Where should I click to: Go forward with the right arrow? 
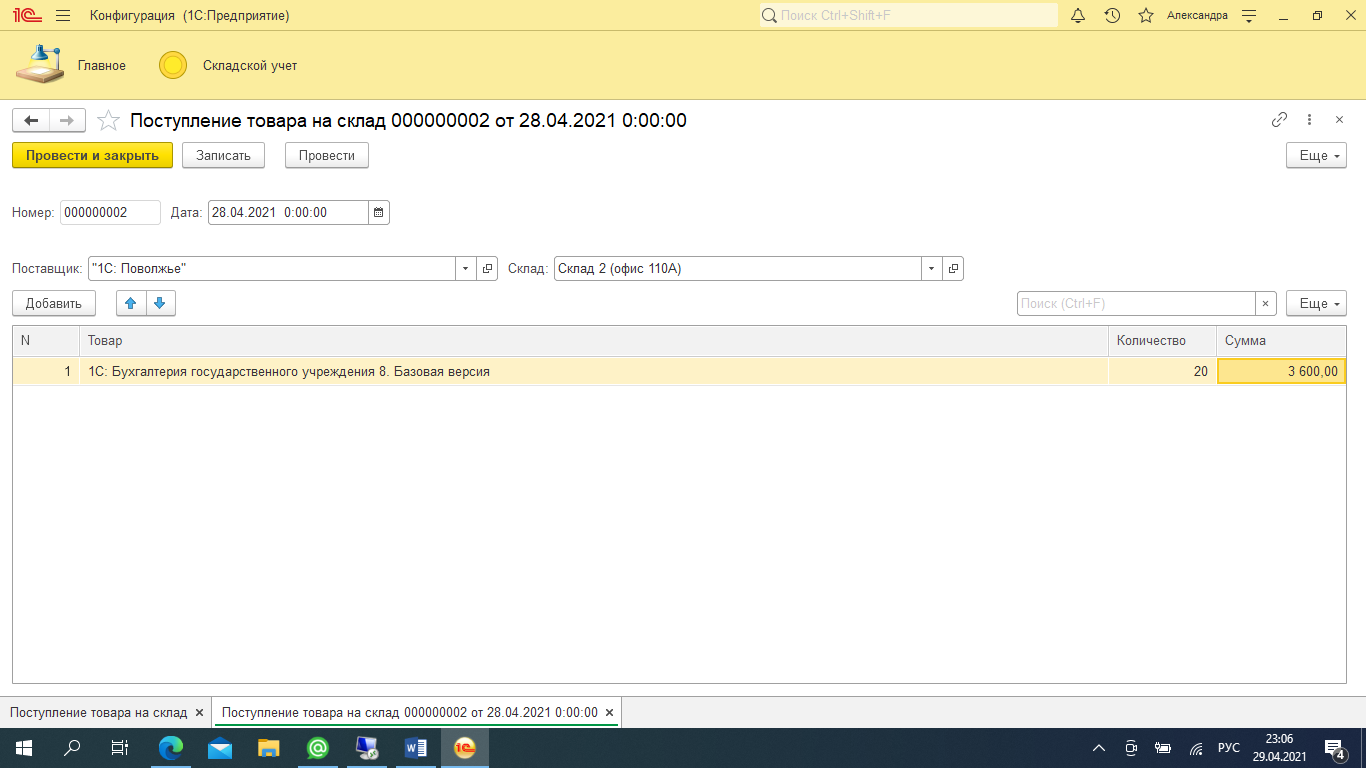tap(67, 121)
